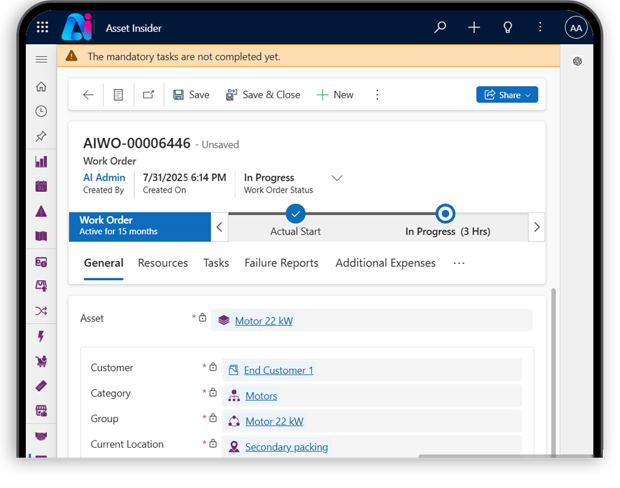Go to Home in the sidebar
The image size is (620, 488).
tap(41, 87)
